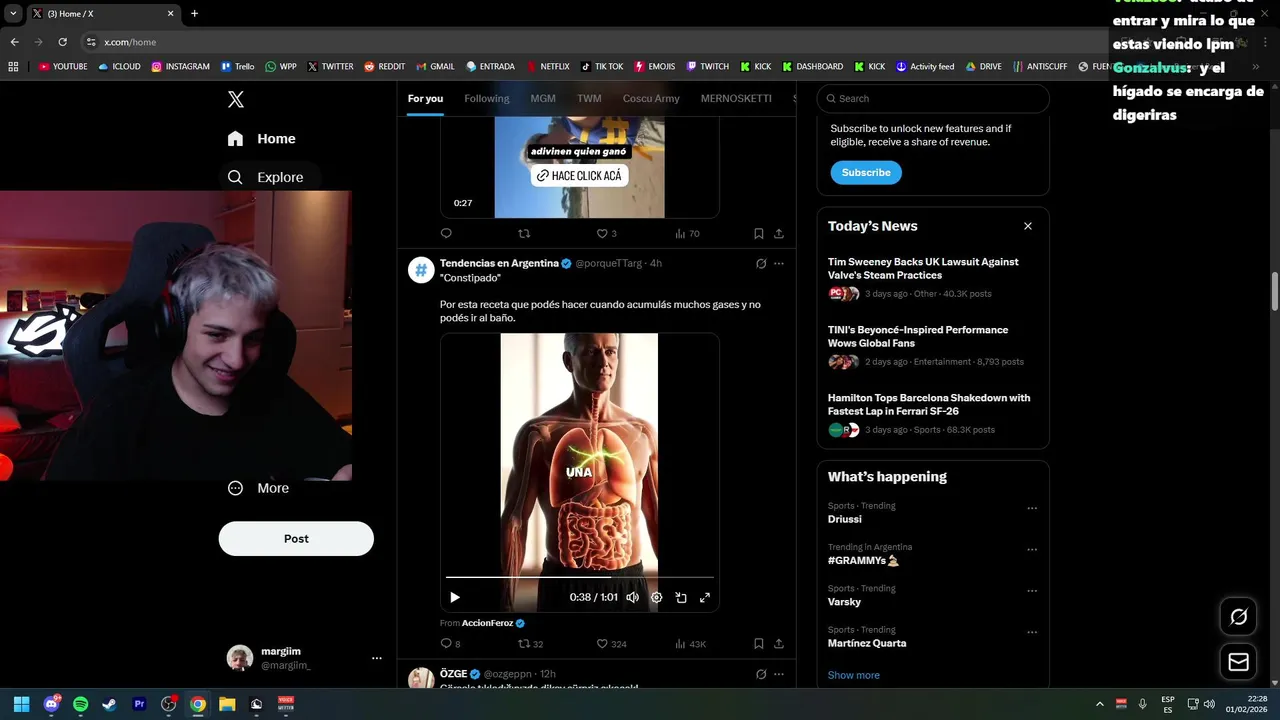The height and width of the screenshot is (720, 1280).
Task: Open the TWITCH bookmark
Action: (708, 67)
